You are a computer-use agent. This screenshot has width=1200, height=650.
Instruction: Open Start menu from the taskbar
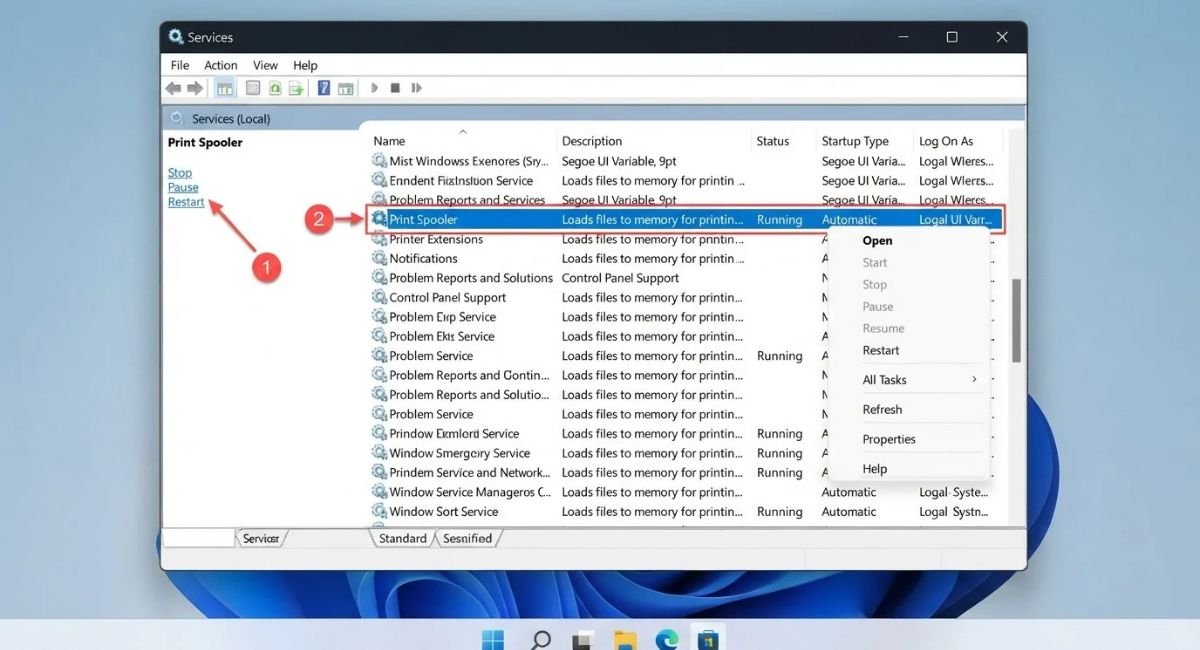(x=493, y=639)
